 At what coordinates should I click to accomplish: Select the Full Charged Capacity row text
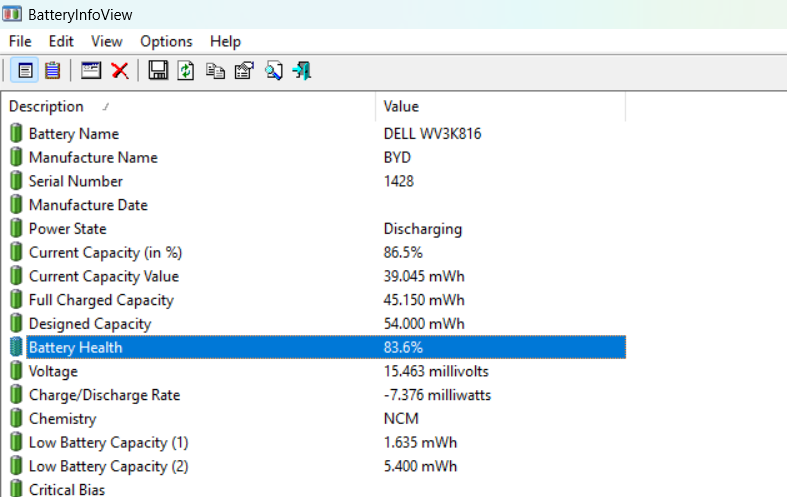click(101, 300)
